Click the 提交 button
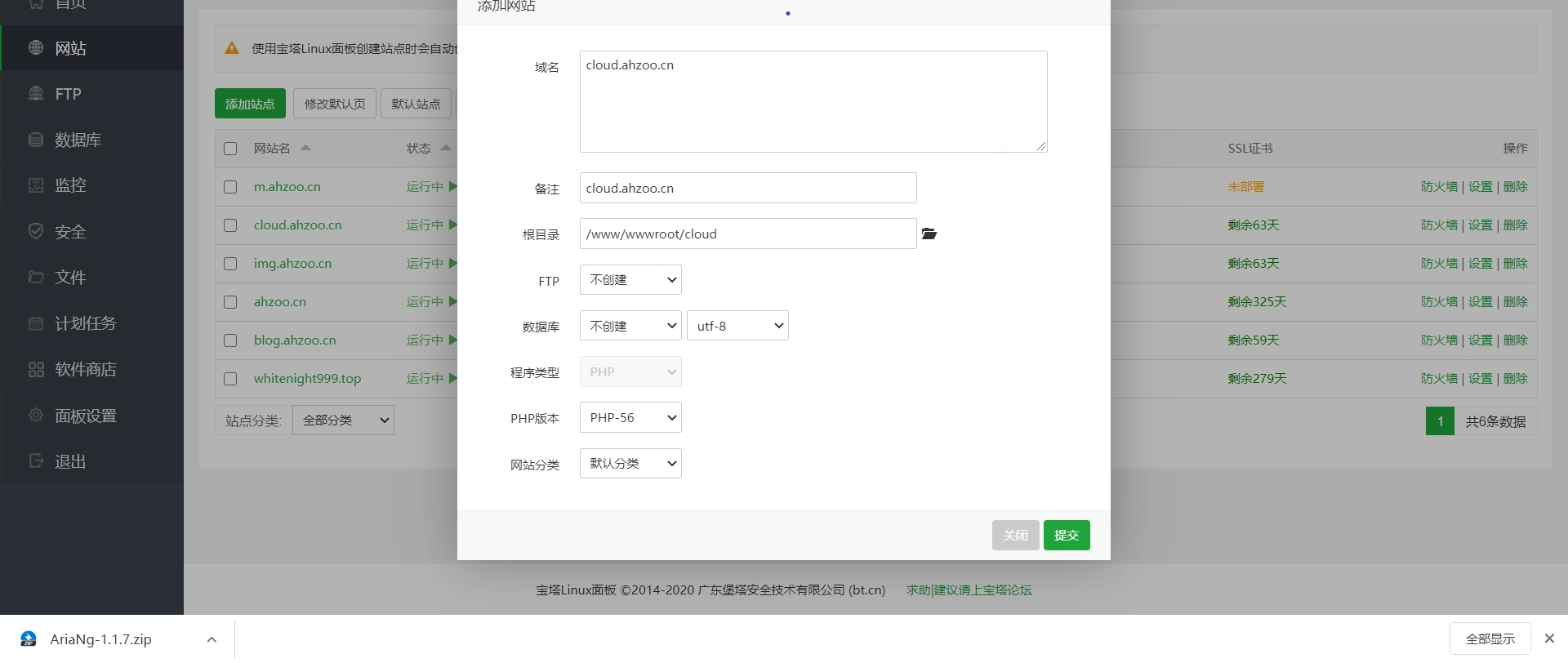Viewport: 1568px width, 663px height. click(x=1067, y=535)
